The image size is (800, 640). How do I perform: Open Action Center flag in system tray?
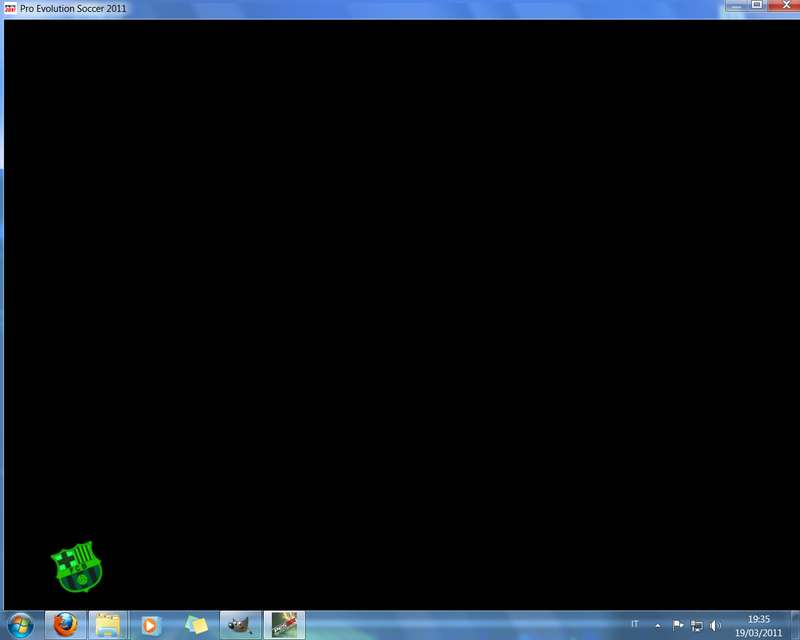(678, 625)
